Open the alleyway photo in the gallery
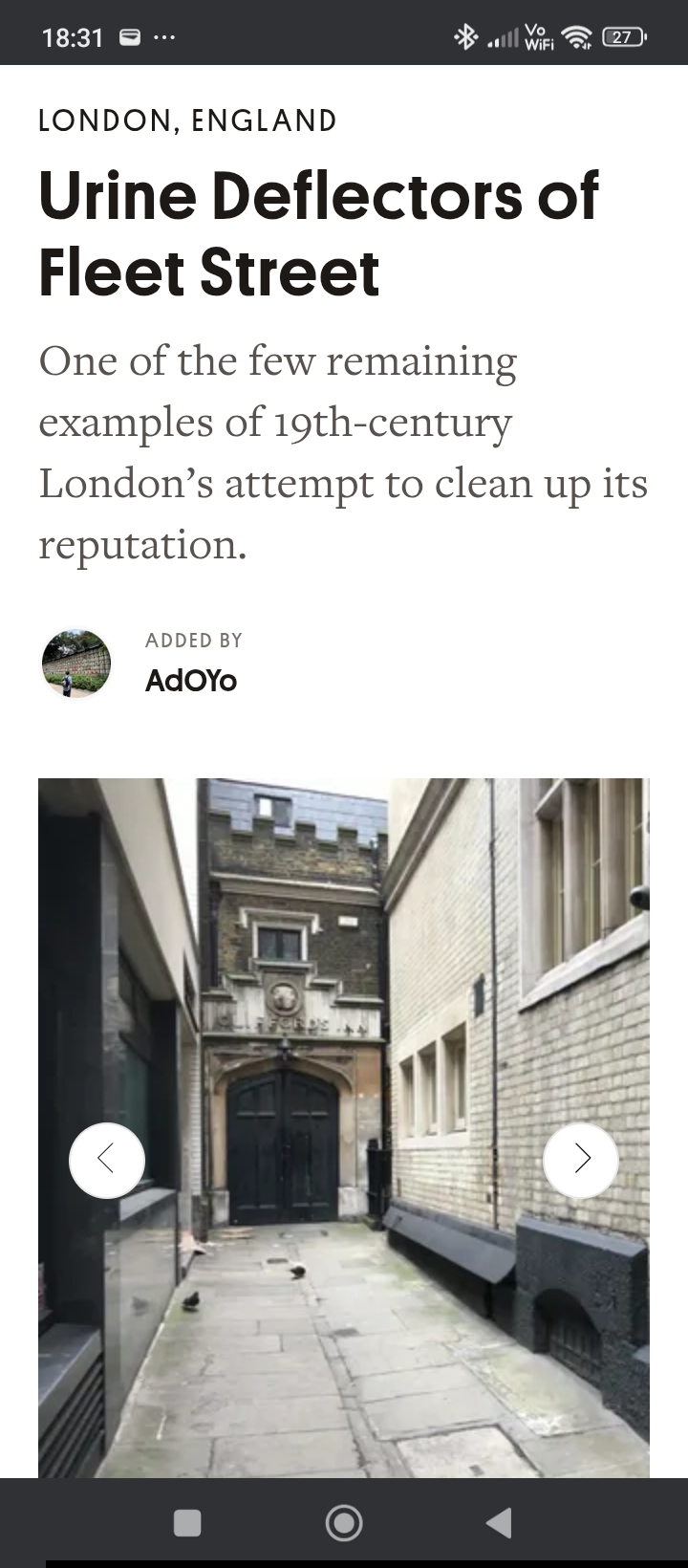 pyautogui.click(x=344, y=1128)
